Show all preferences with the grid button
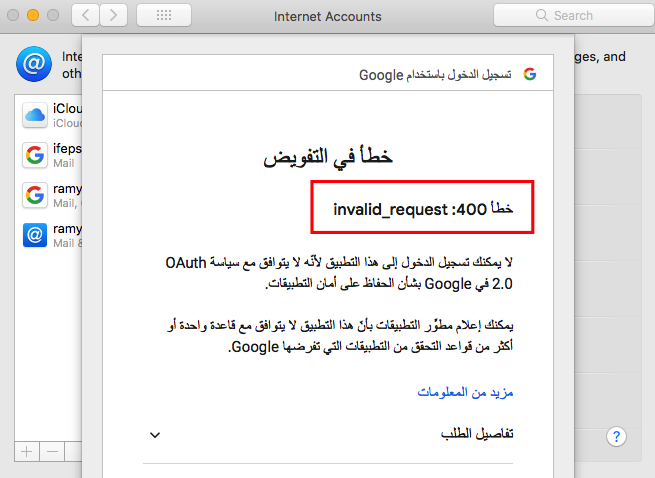Screen dimensions: 655x478 (x=164, y=15)
